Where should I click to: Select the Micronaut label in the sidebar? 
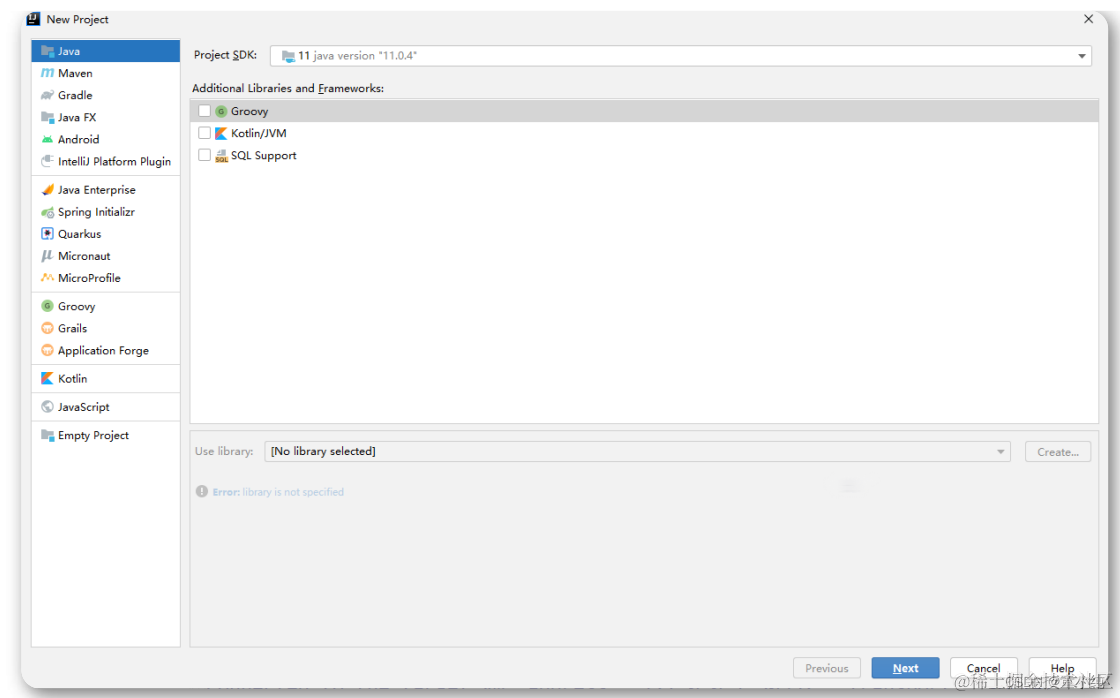tap(84, 256)
